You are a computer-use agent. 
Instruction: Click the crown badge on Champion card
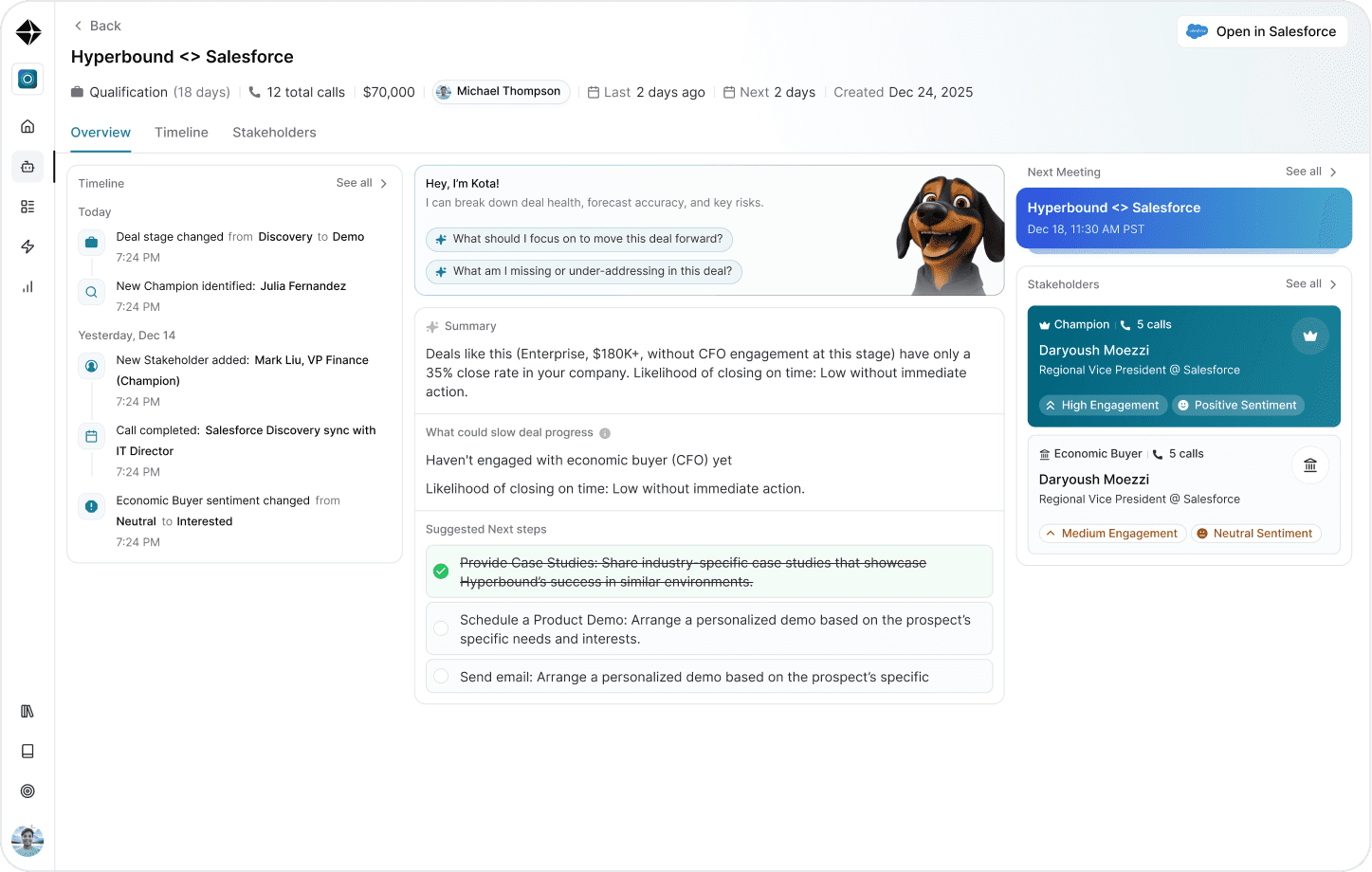pos(1310,336)
